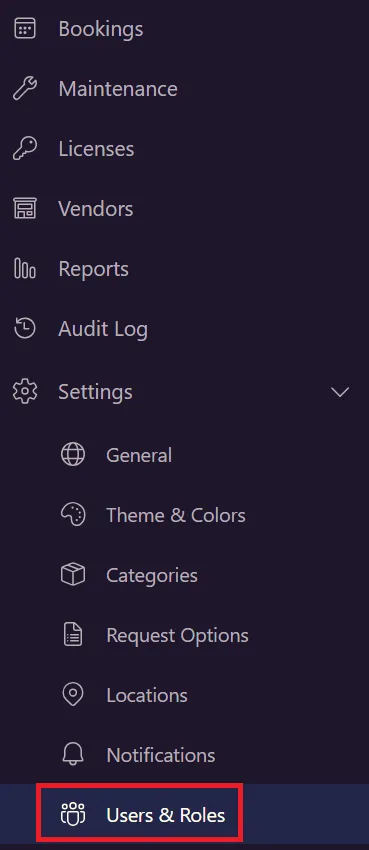Click the Licenses key icon

24,149
